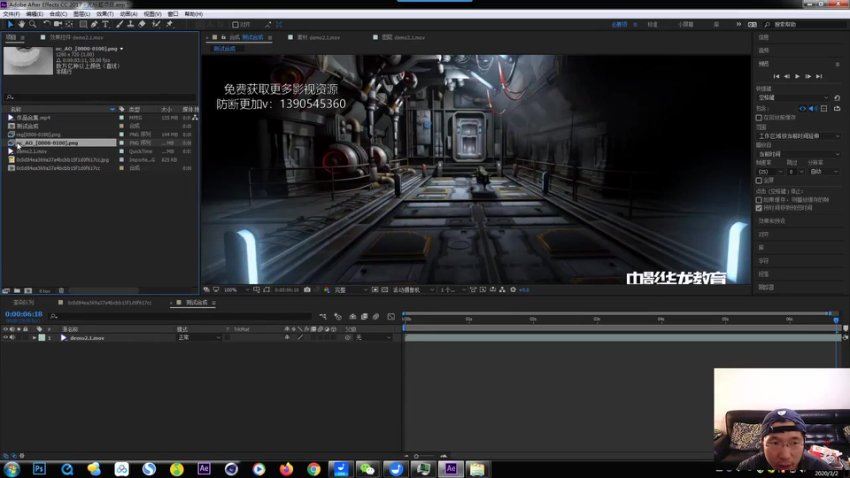This screenshot has height=478, width=850.
Task: Open the active camera 3D view dropdown
Action: (x=413, y=290)
